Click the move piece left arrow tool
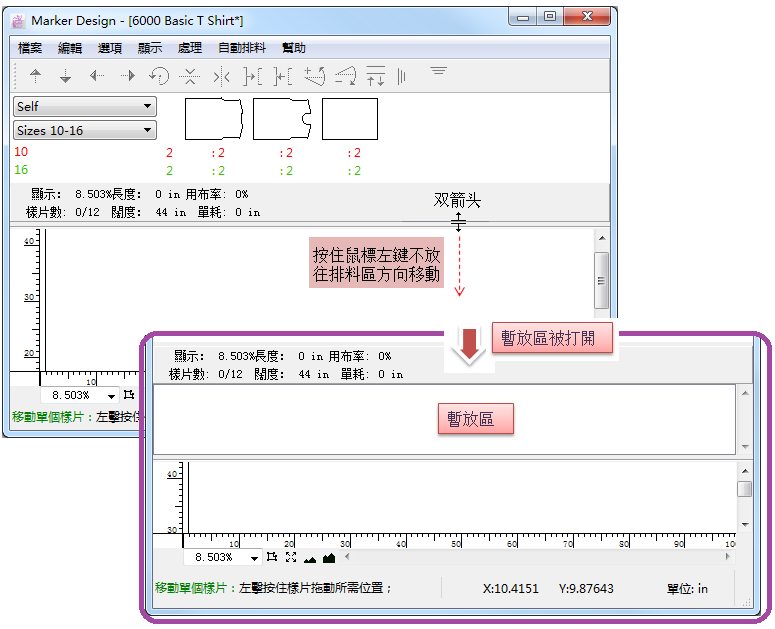Image resolution: width=775 pixels, height=629 pixels. pyautogui.click(x=97, y=75)
